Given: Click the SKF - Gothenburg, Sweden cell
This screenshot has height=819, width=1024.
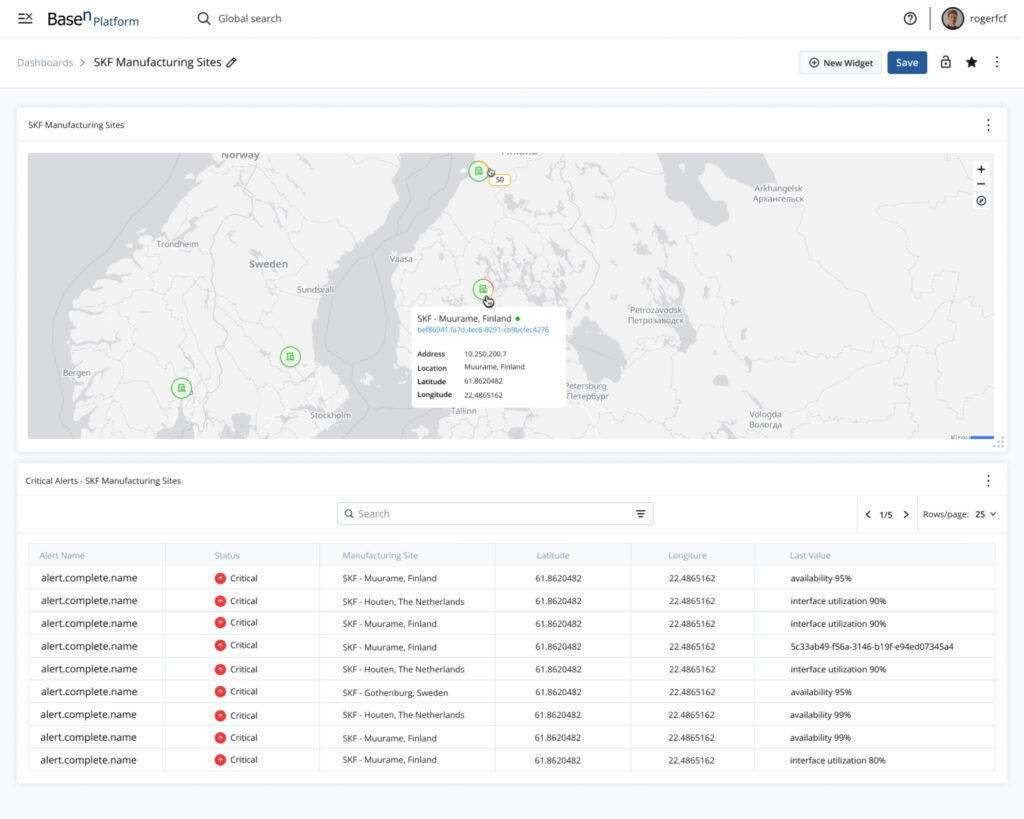Looking at the screenshot, I should tap(395, 692).
